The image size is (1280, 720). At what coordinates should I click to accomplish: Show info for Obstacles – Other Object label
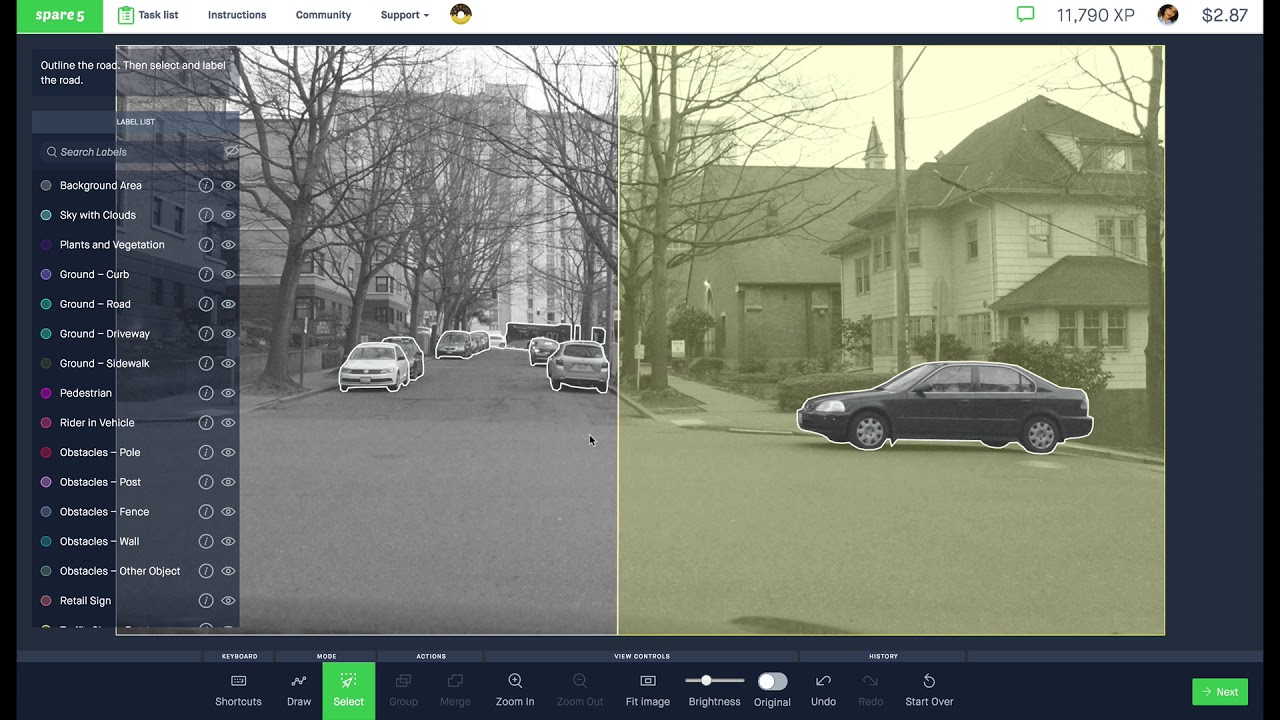coord(206,571)
